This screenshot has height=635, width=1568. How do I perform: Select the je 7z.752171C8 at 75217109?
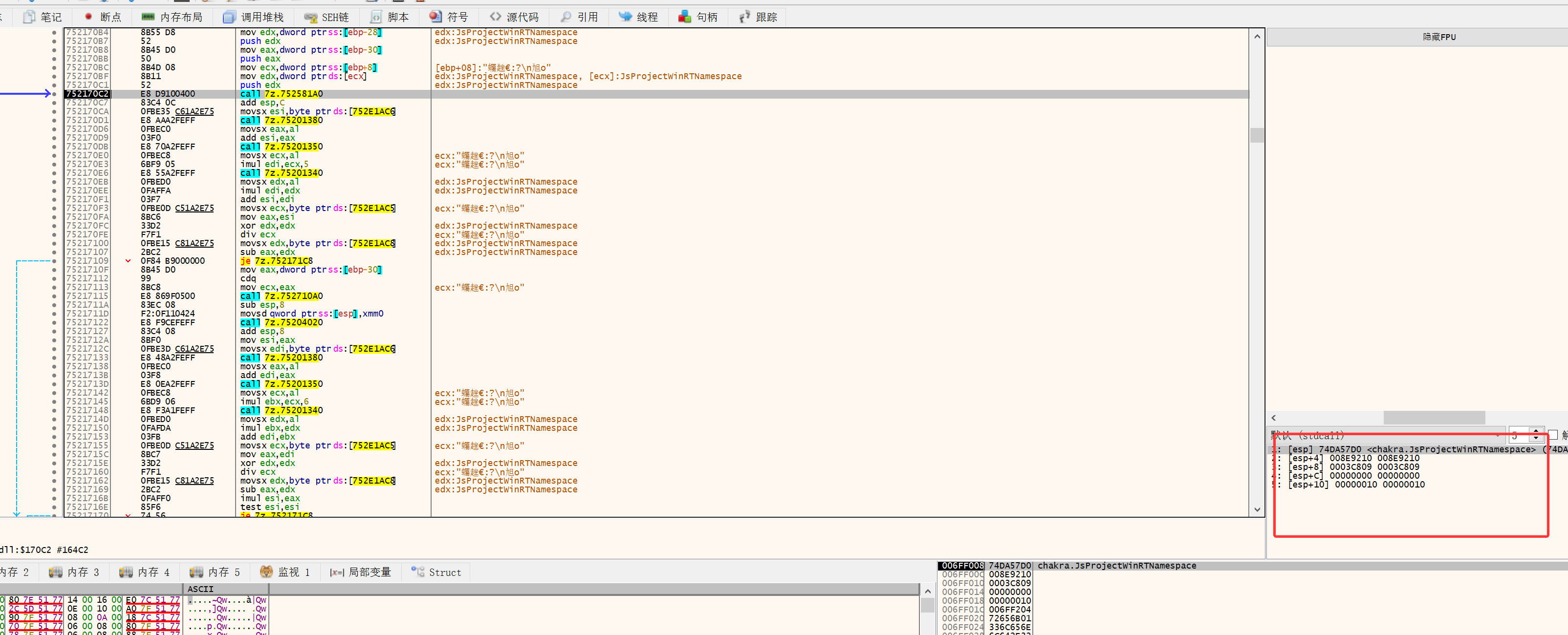click(276, 261)
